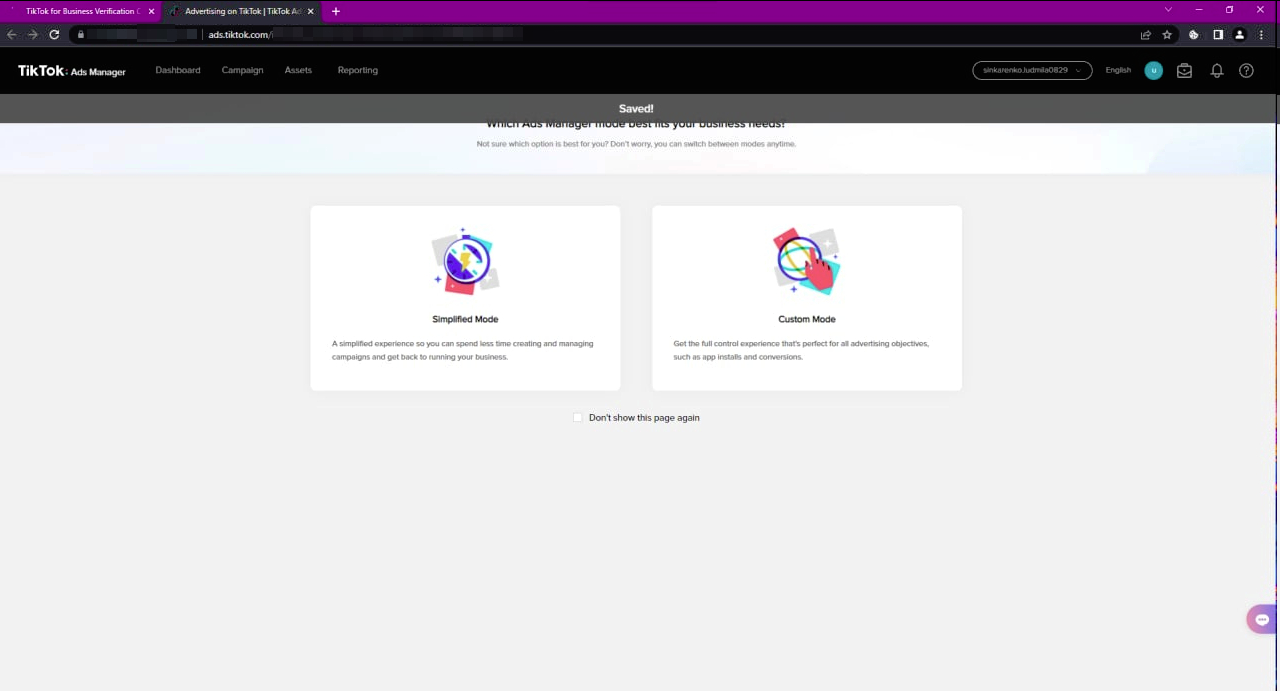The width and height of the screenshot is (1280, 691).
Task: Click the Simplified Mode illustration
Action: pyautogui.click(x=465, y=261)
